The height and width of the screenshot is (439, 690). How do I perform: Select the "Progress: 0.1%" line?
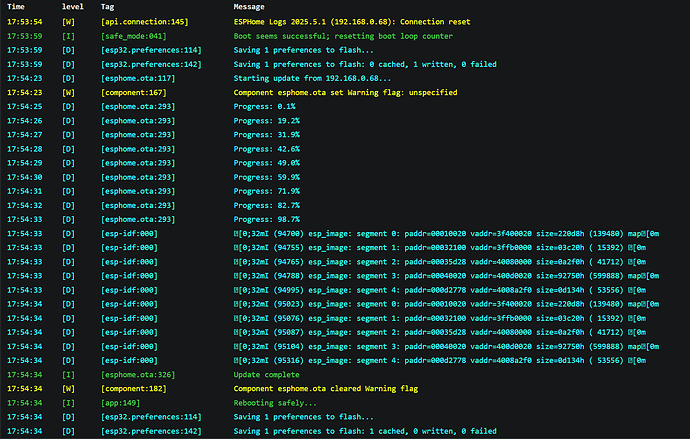coord(264,106)
